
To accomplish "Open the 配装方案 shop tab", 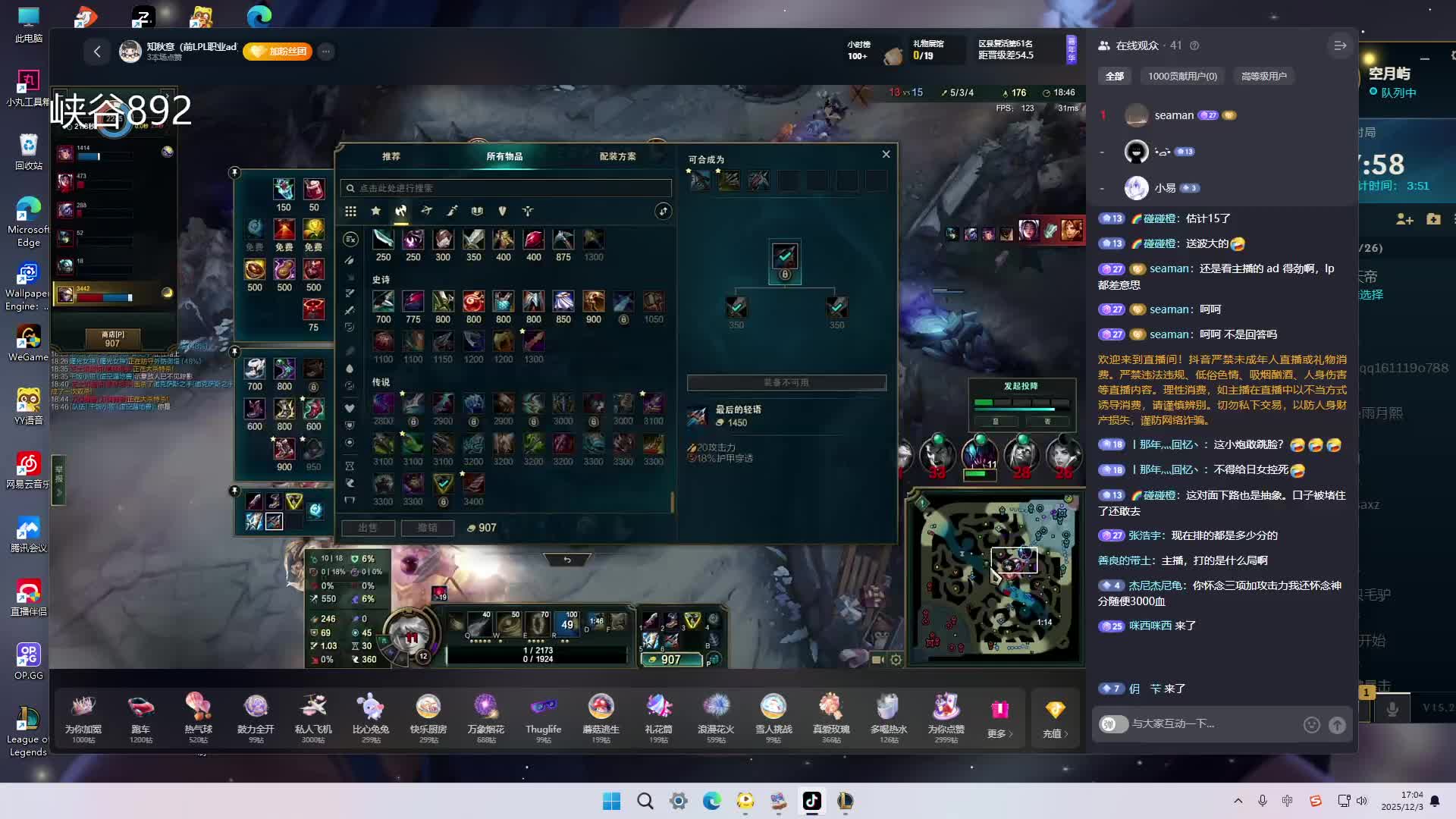I will pyautogui.click(x=617, y=156).
